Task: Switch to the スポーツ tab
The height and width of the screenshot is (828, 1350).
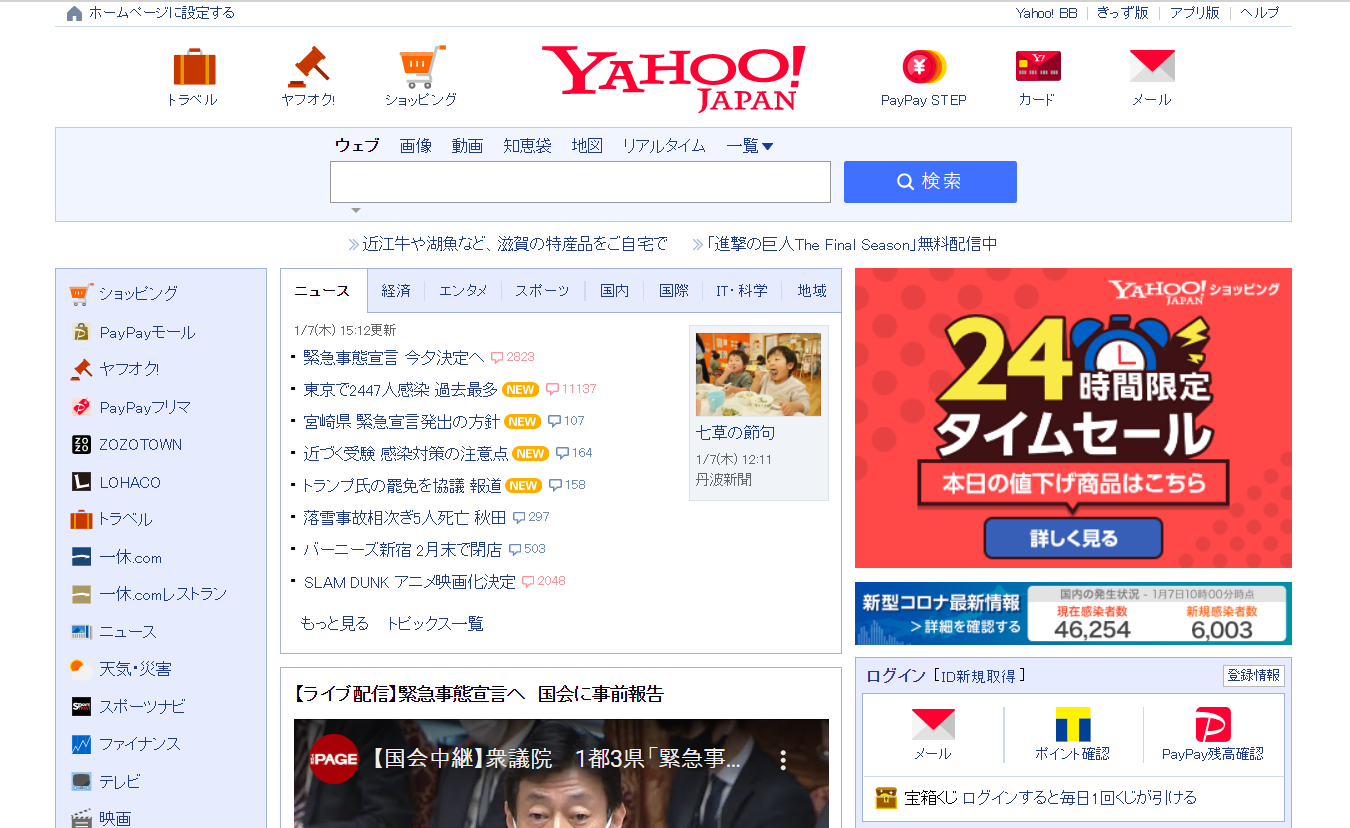Action: (x=543, y=291)
